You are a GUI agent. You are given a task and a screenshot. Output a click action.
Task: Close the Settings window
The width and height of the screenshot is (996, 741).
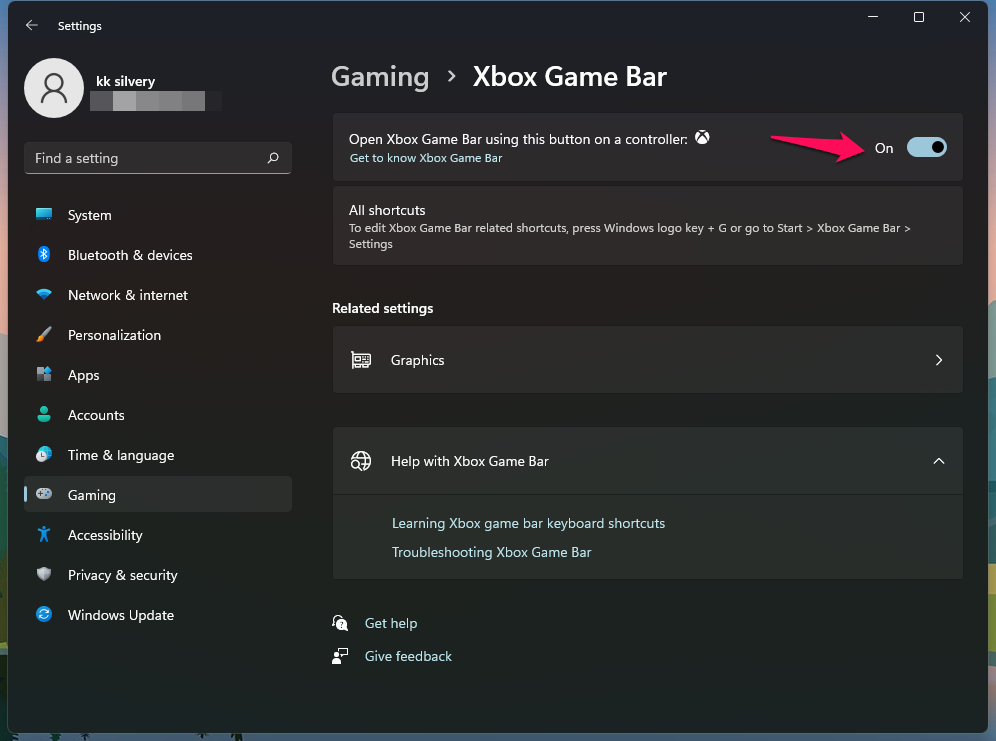point(964,17)
